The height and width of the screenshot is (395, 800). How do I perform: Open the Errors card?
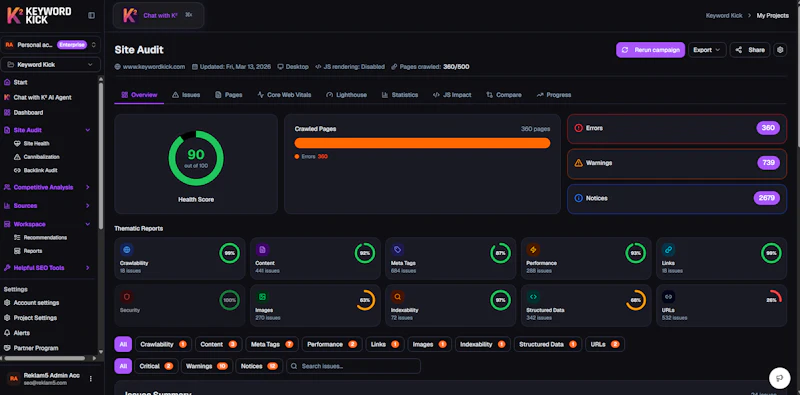[677, 128]
